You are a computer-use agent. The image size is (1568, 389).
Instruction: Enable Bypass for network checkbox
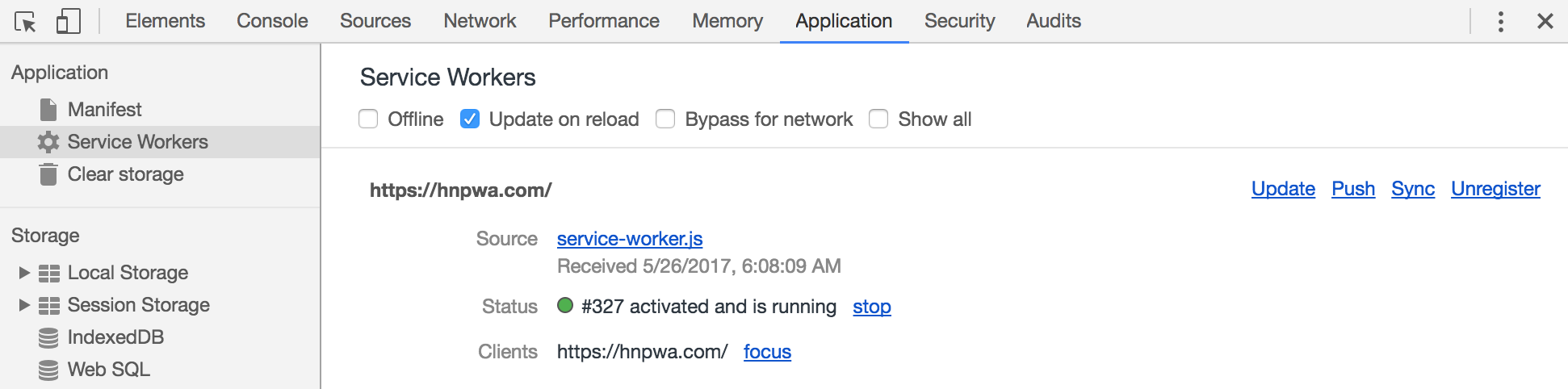[665, 119]
